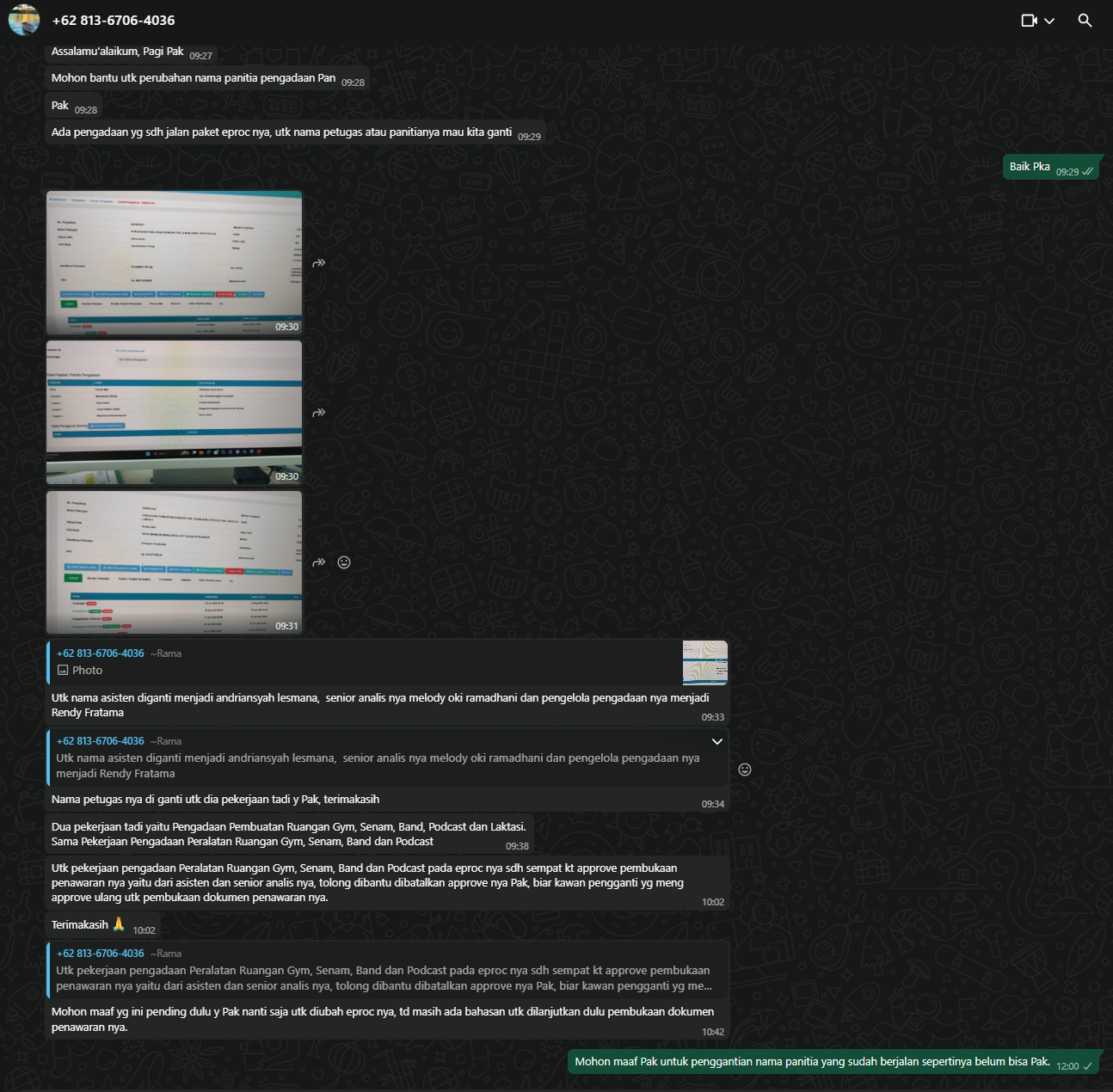
Task: React with emoji to the 09:31 photo
Action: pyautogui.click(x=344, y=562)
